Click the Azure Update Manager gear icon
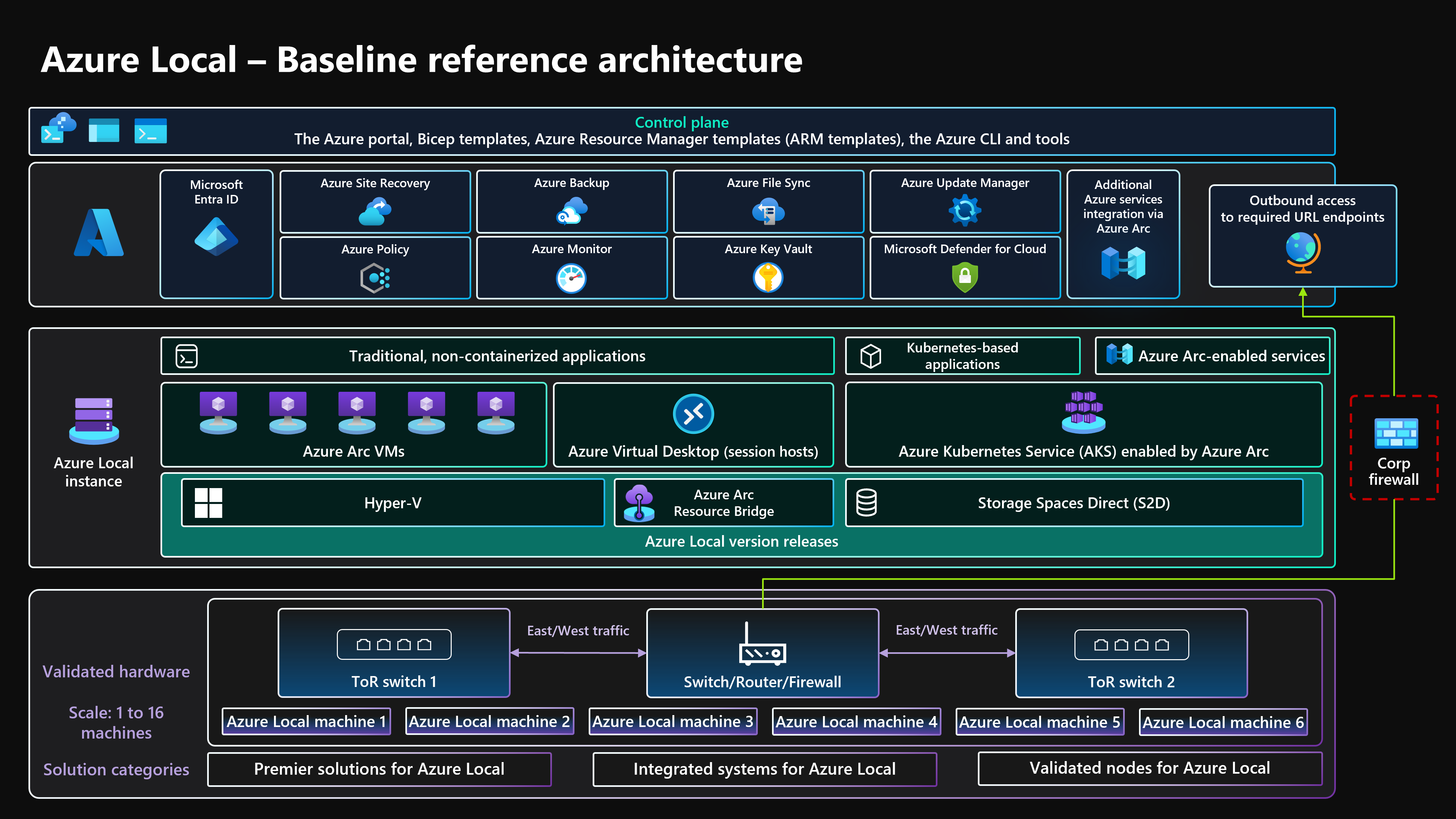Image resolution: width=1456 pixels, height=819 pixels. [x=964, y=210]
